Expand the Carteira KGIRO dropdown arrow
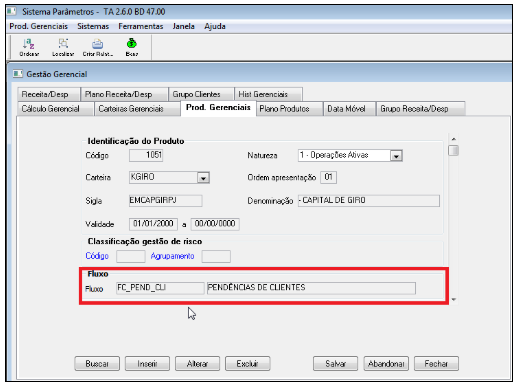Image resolution: width=517 pixels, height=387 pixels. click(203, 178)
